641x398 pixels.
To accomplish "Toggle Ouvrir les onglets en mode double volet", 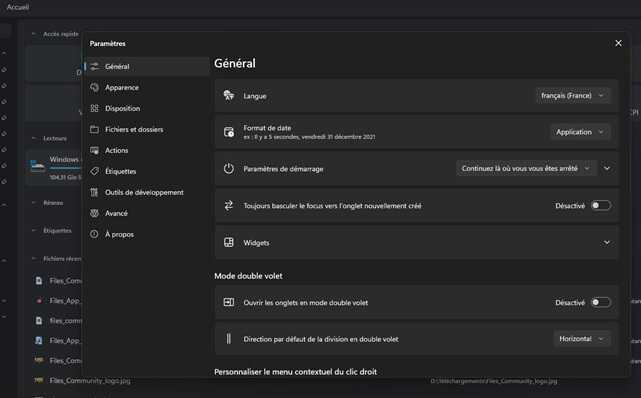I will pos(601,302).
